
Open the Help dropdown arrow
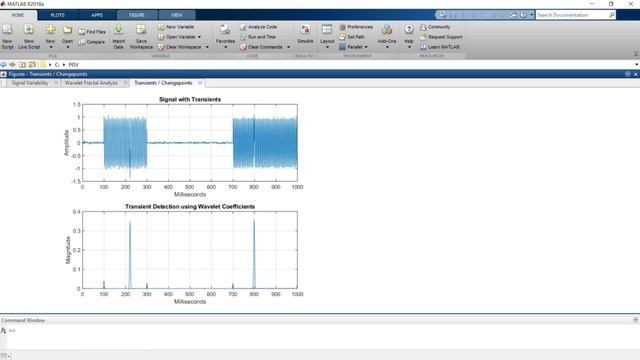pos(409,47)
